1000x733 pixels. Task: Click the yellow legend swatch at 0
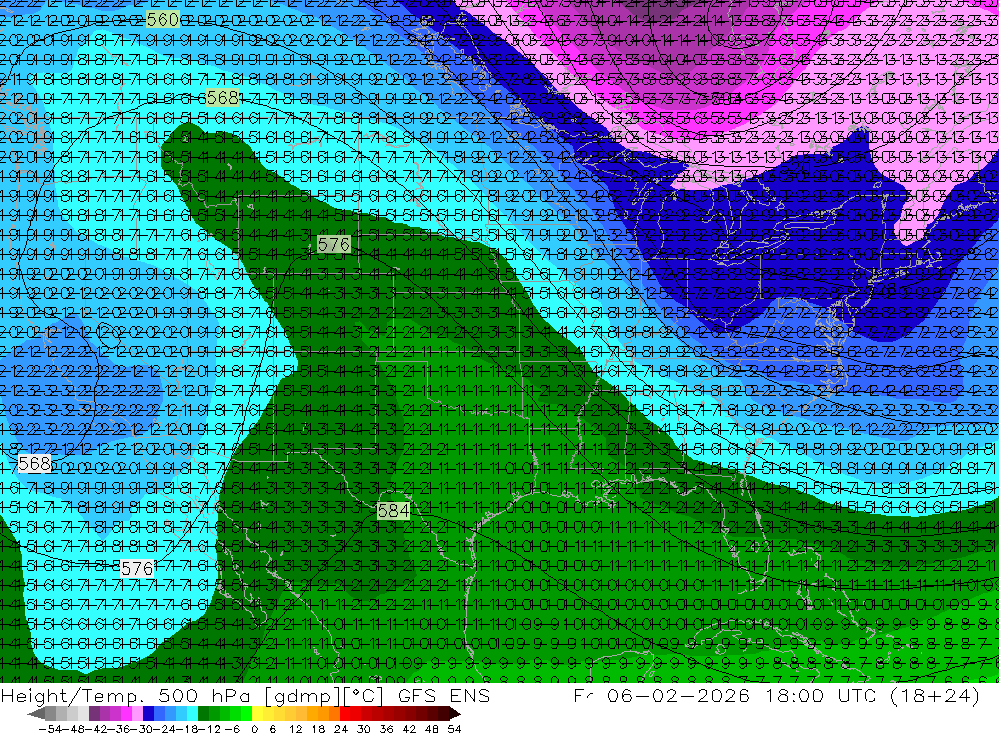[257, 714]
